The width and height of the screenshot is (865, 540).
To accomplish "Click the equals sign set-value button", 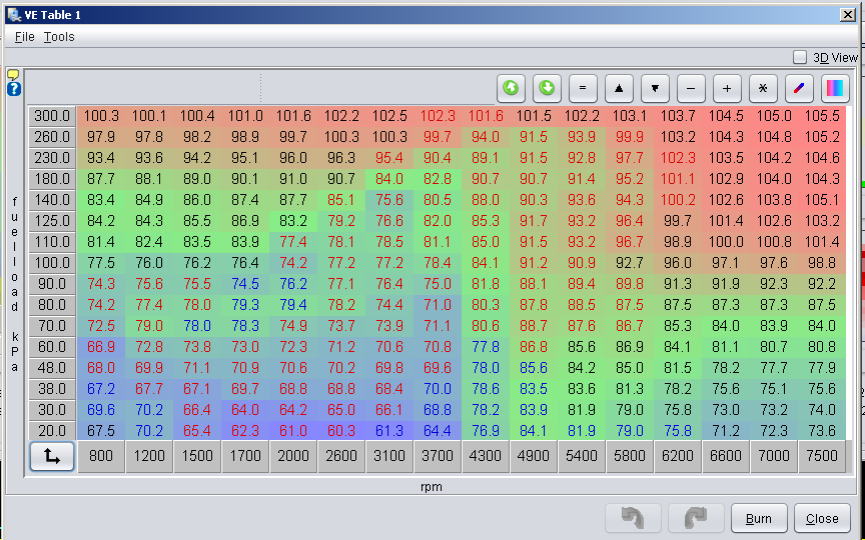I will tap(583, 88).
